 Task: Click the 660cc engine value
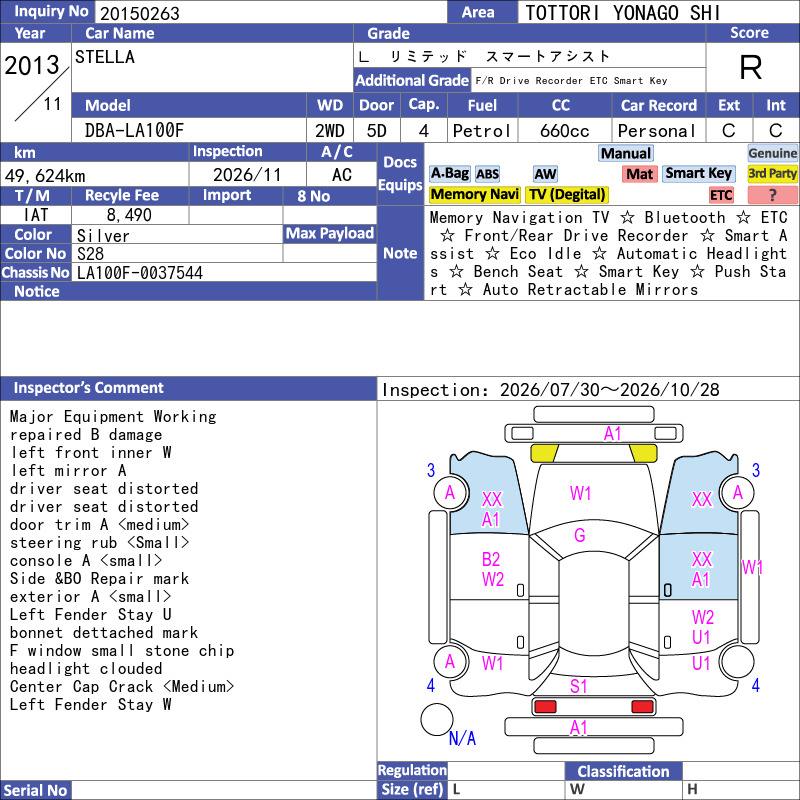pyautogui.click(x=564, y=131)
